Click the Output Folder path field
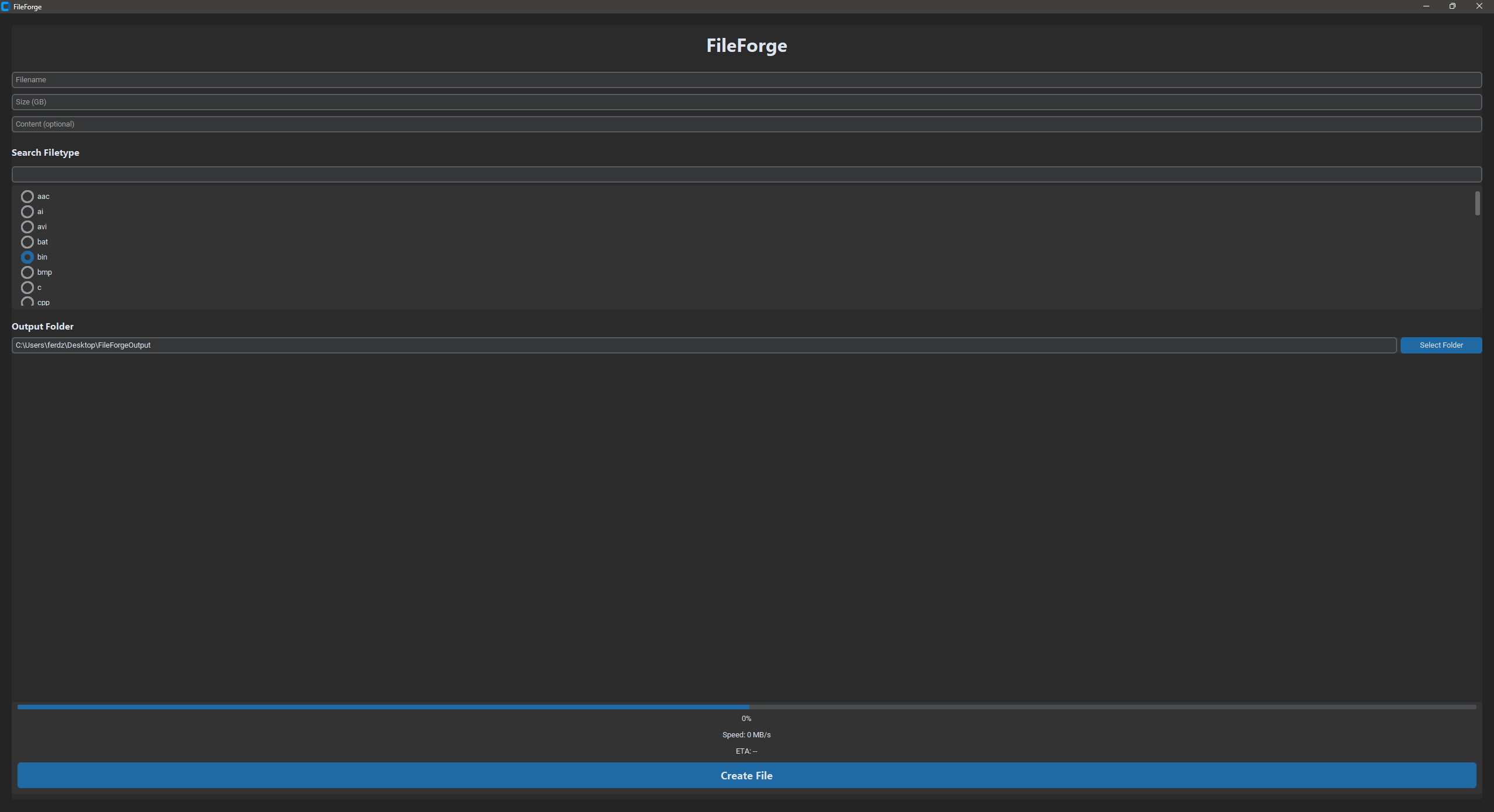Image resolution: width=1494 pixels, height=812 pixels. [703, 345]
